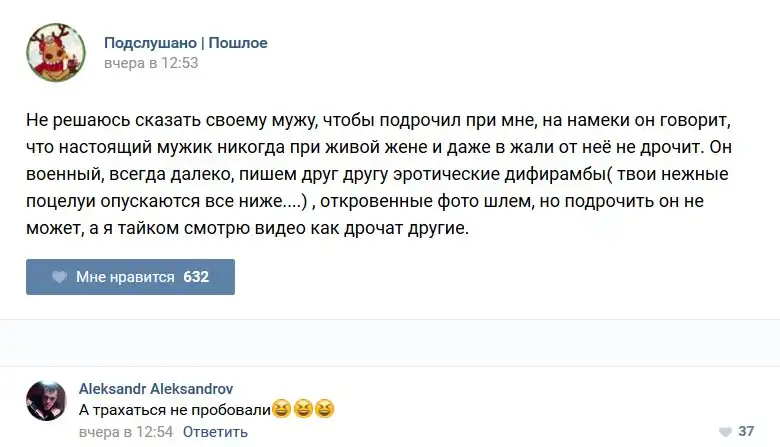Image resolution: width=780 pixels, height=447 pixels.
Task: Click the comment timestamp вчера в 12:54
Action: [x=126, y=432]
